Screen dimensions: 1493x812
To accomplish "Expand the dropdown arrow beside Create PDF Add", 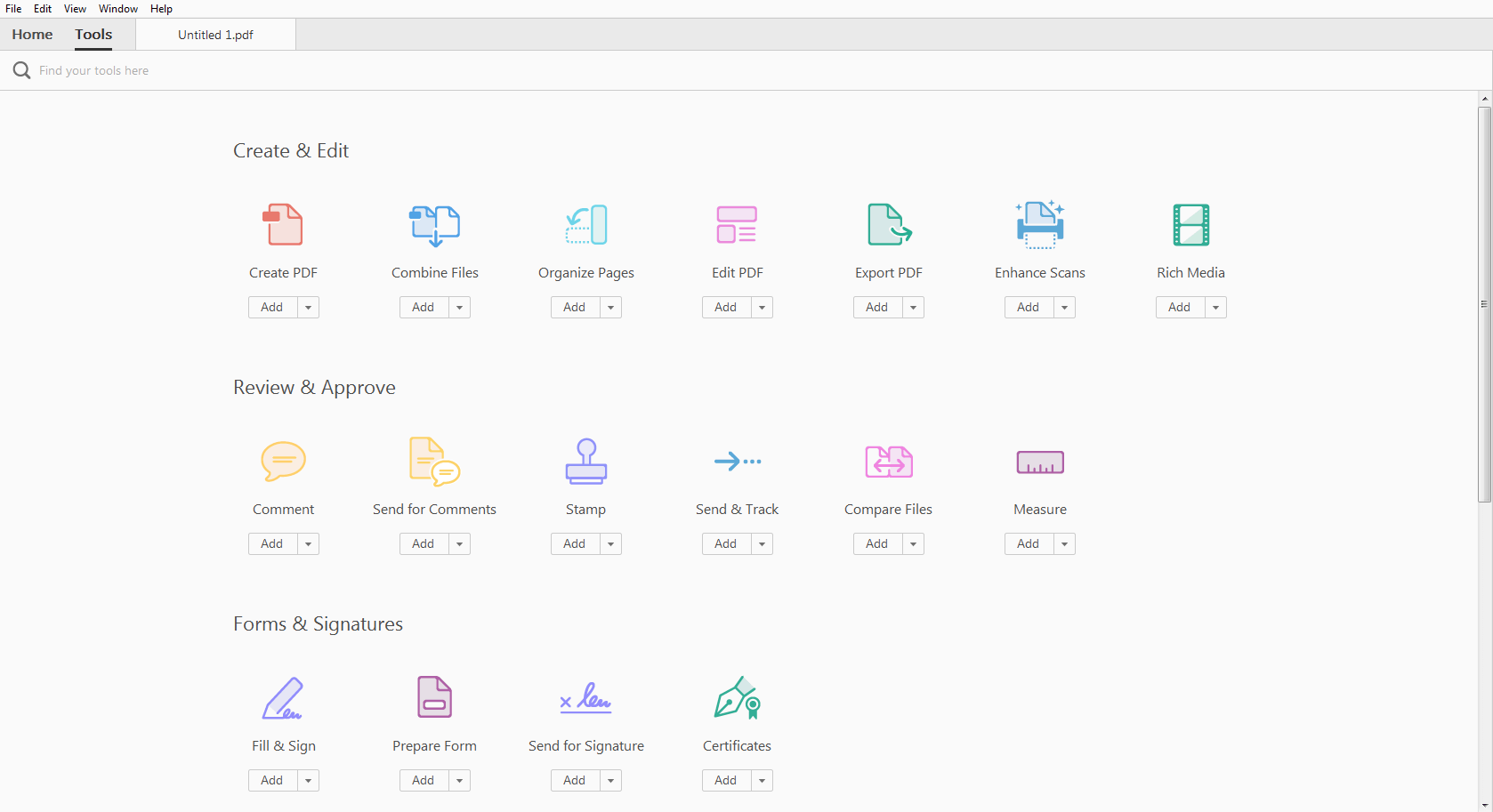I will pyautogui.click(x=308, y=307).
